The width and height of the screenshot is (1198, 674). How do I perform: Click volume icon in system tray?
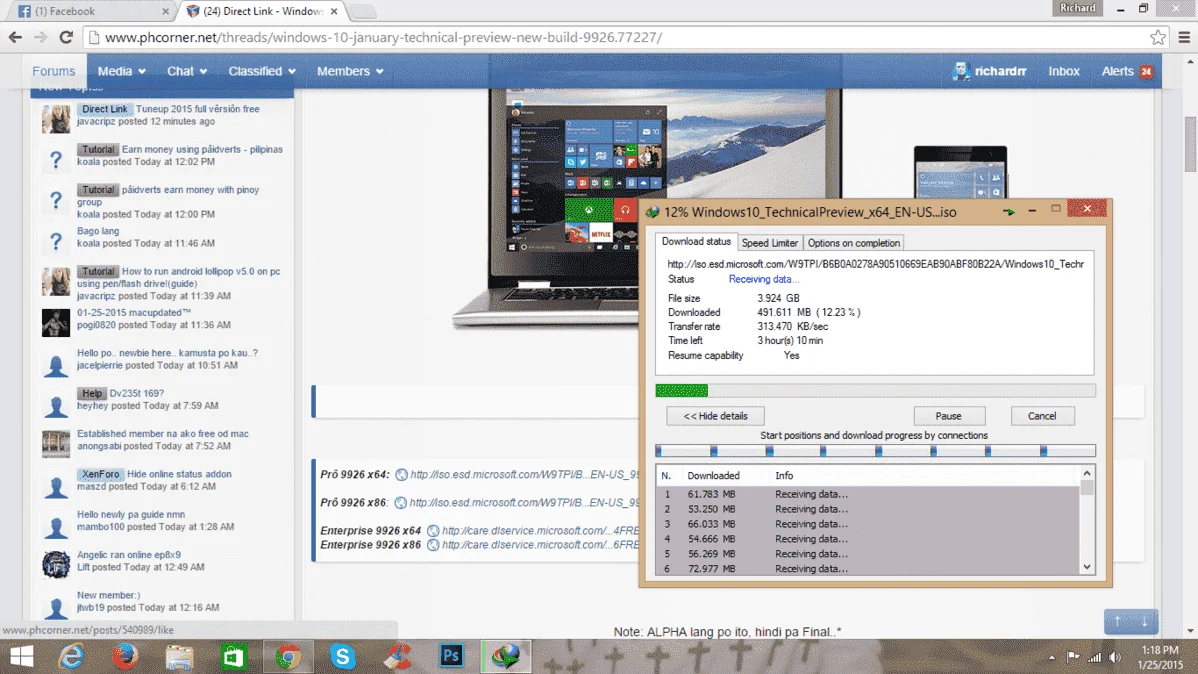click(1115, 657)
